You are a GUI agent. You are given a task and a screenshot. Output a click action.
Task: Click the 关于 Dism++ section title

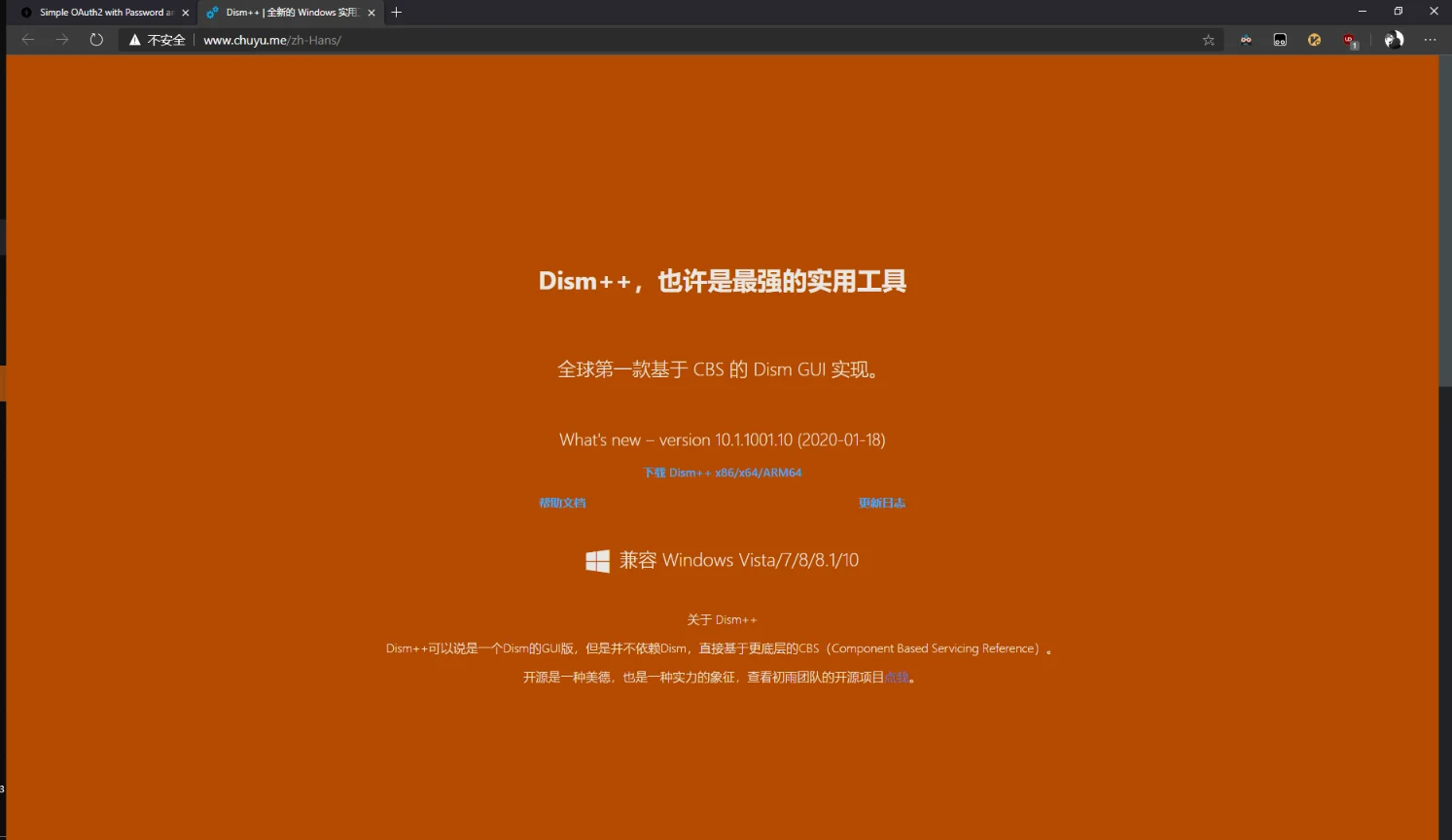(722, 619)
